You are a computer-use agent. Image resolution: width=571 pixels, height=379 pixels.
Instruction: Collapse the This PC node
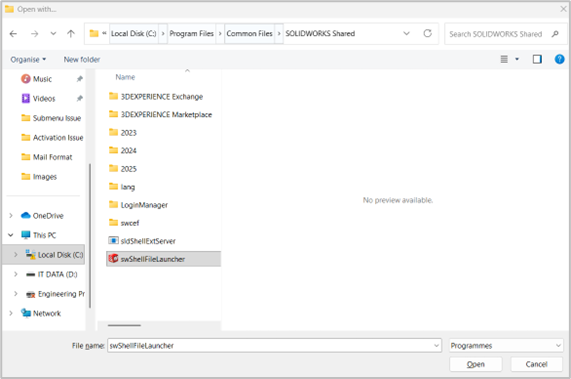point(11,235)
